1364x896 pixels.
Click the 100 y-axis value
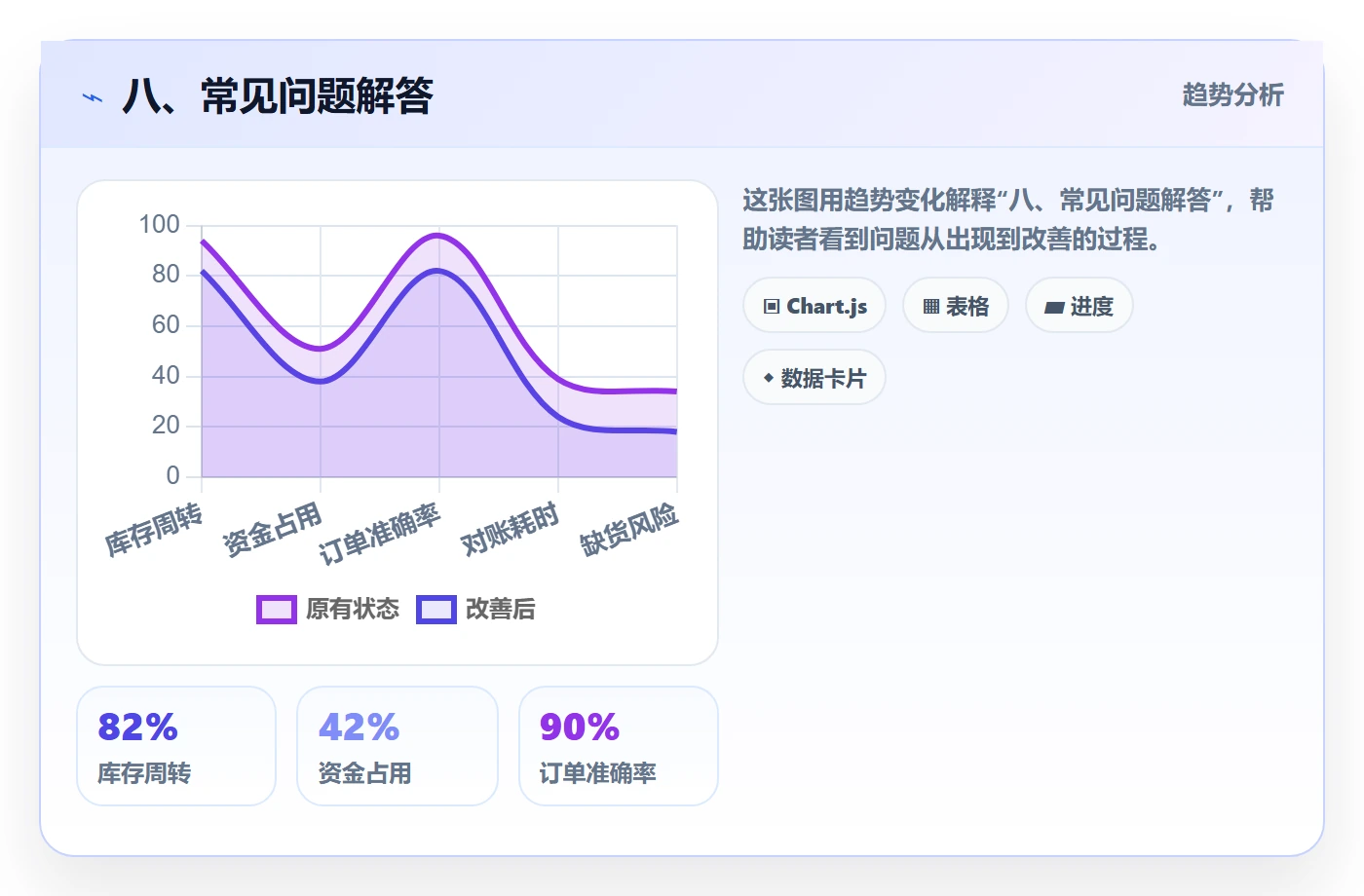pos(160,225)
